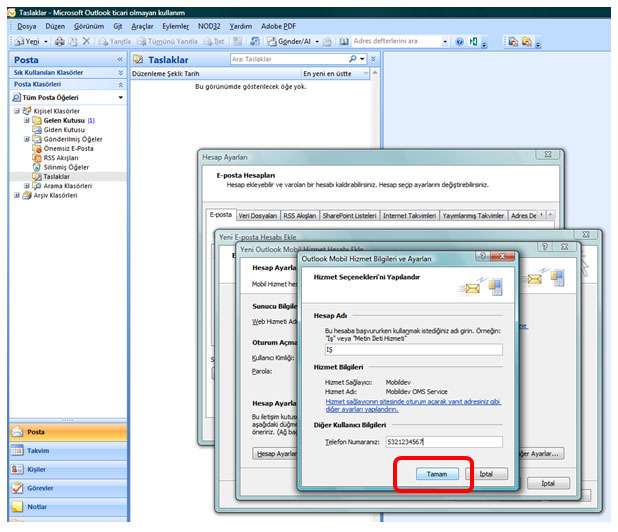618x532 pixels.
Task: Select the Silinmiş Öğeler folder
Action: [x=61, y=167]
